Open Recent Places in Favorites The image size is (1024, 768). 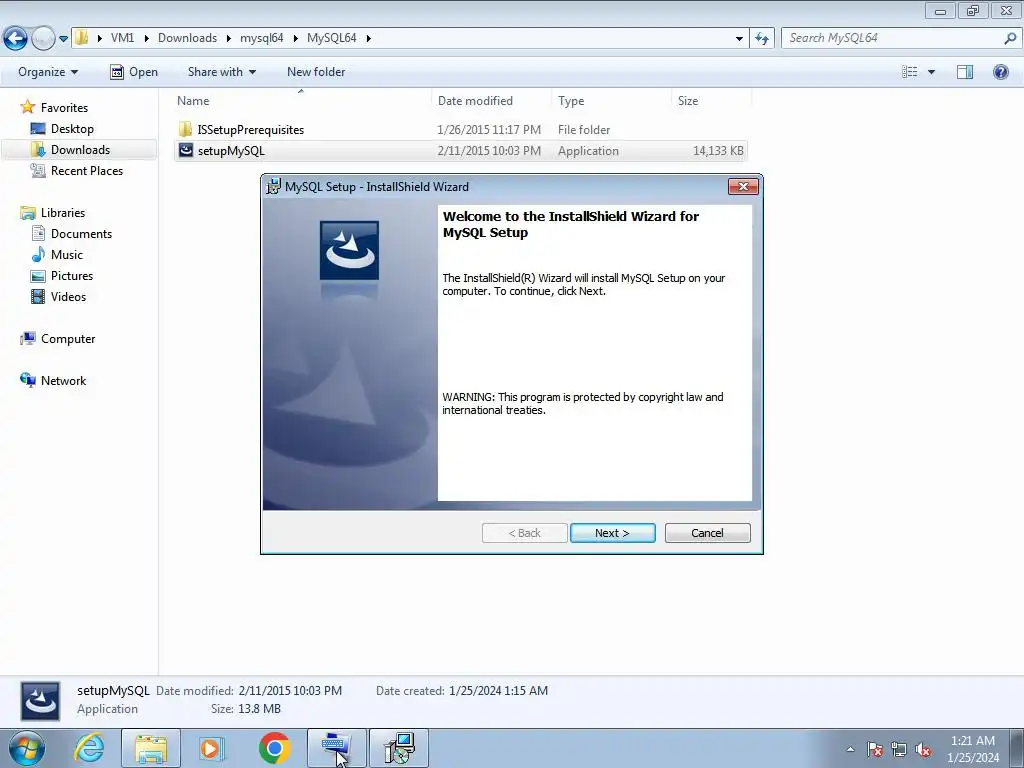click(x=87, y=170)
